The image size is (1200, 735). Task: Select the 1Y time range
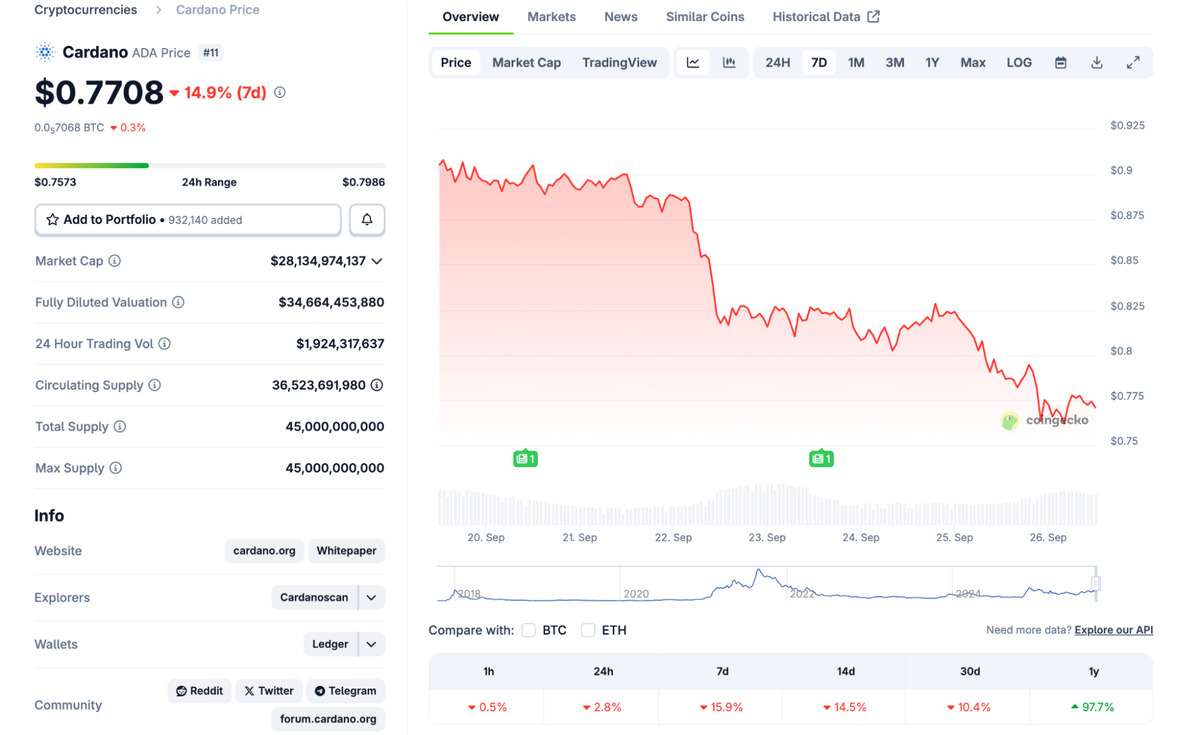(x=932, y=62)
